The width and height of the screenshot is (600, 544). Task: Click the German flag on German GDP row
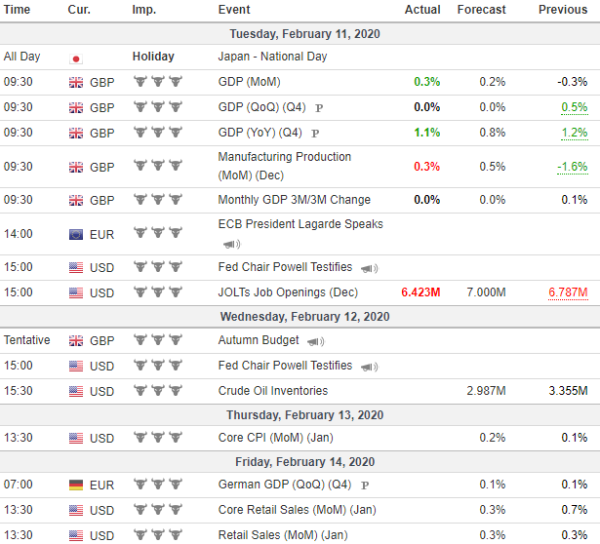[x=76, y=485]
